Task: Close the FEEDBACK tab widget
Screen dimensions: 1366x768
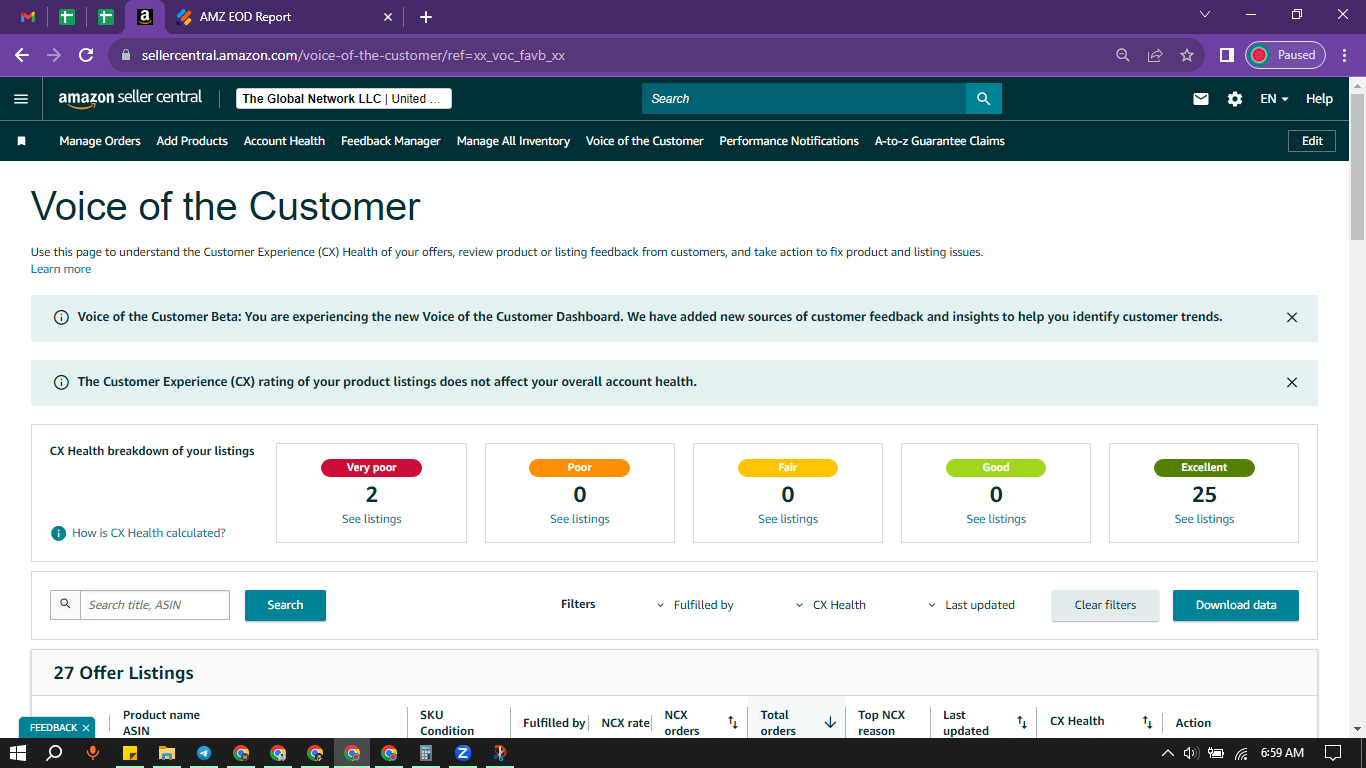Action: (x=86, y=728)
